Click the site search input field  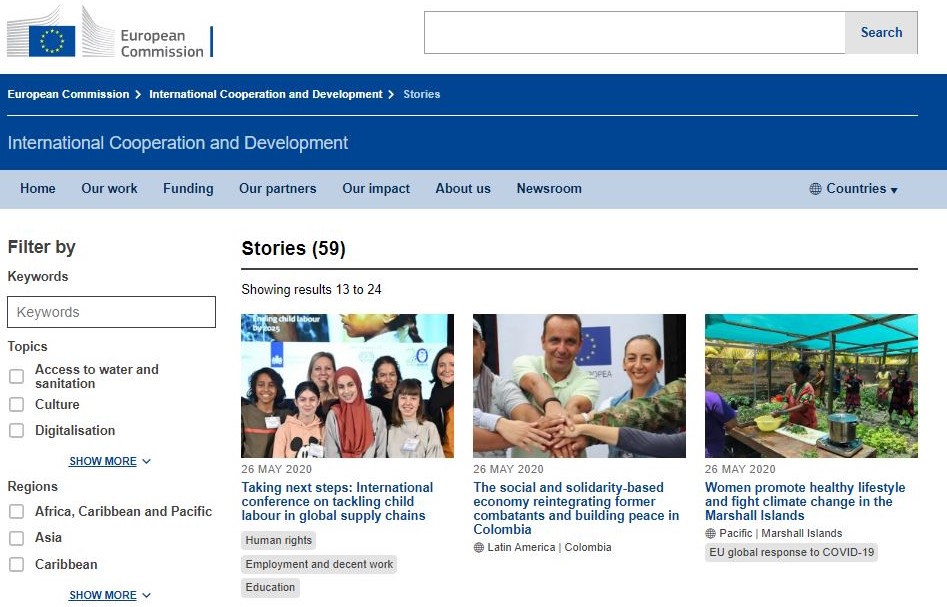(634, 33)
